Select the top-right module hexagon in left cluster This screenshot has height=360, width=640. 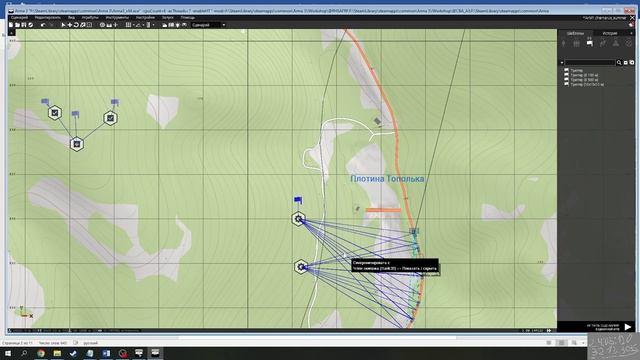point(111,118)
